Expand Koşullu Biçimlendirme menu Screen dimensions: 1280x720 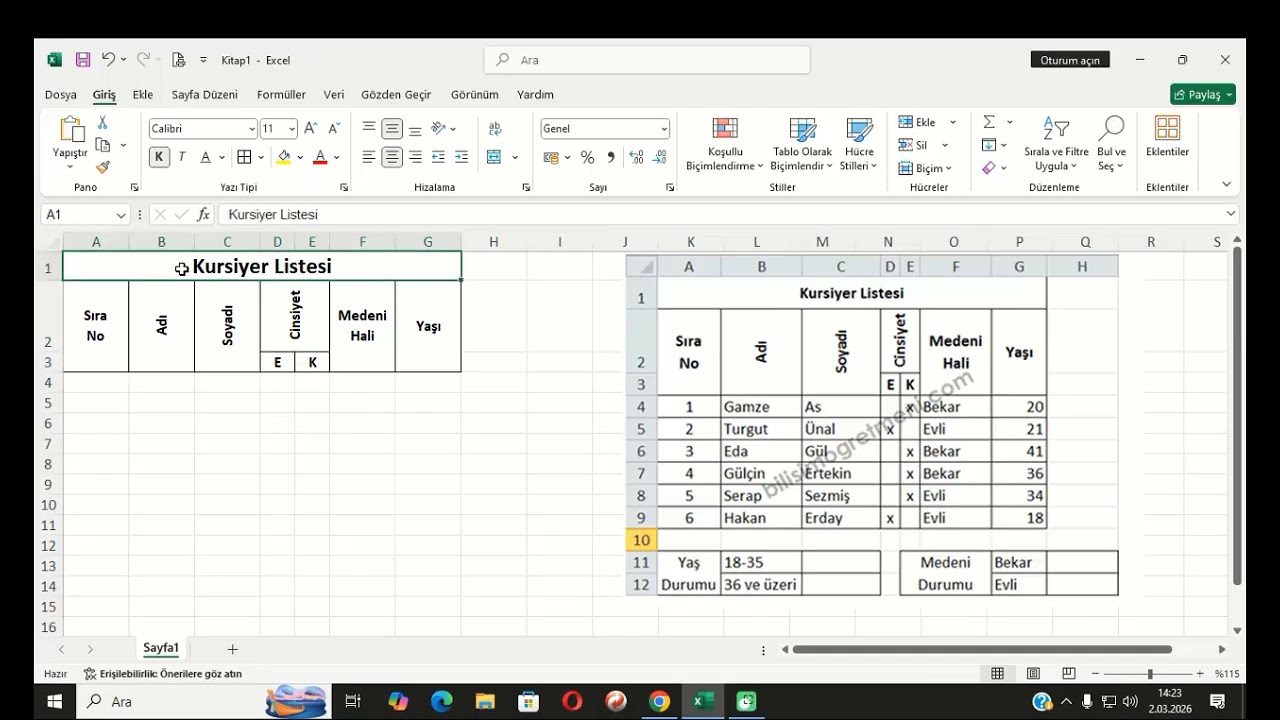click(x=725, y=145)
